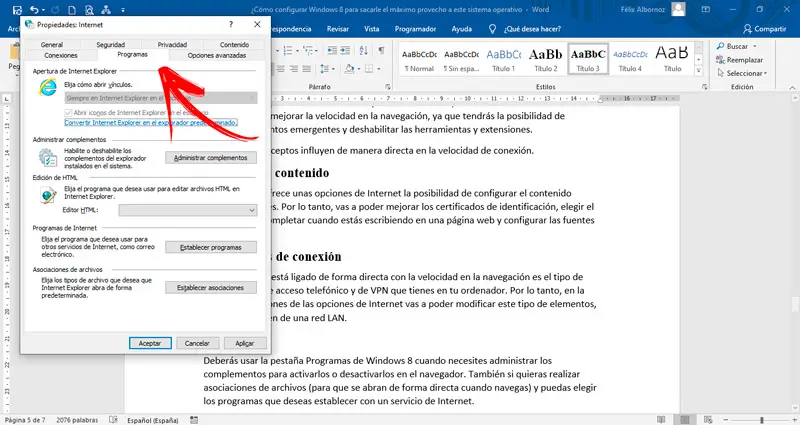Open the Undo history dropdown arrow
The height and width of the screenshot is (425, 800).
pyautogui.click(x=43, y=10)
